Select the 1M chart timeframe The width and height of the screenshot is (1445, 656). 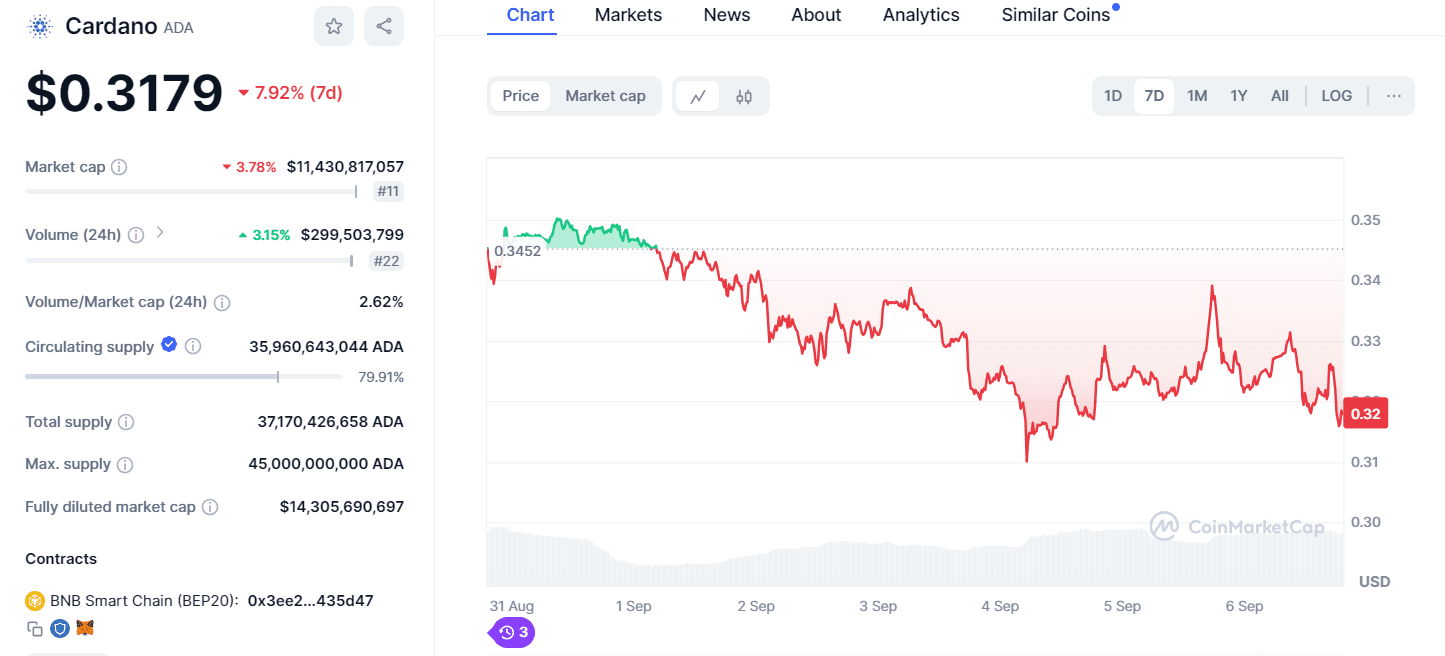[x=1197, y=95]
